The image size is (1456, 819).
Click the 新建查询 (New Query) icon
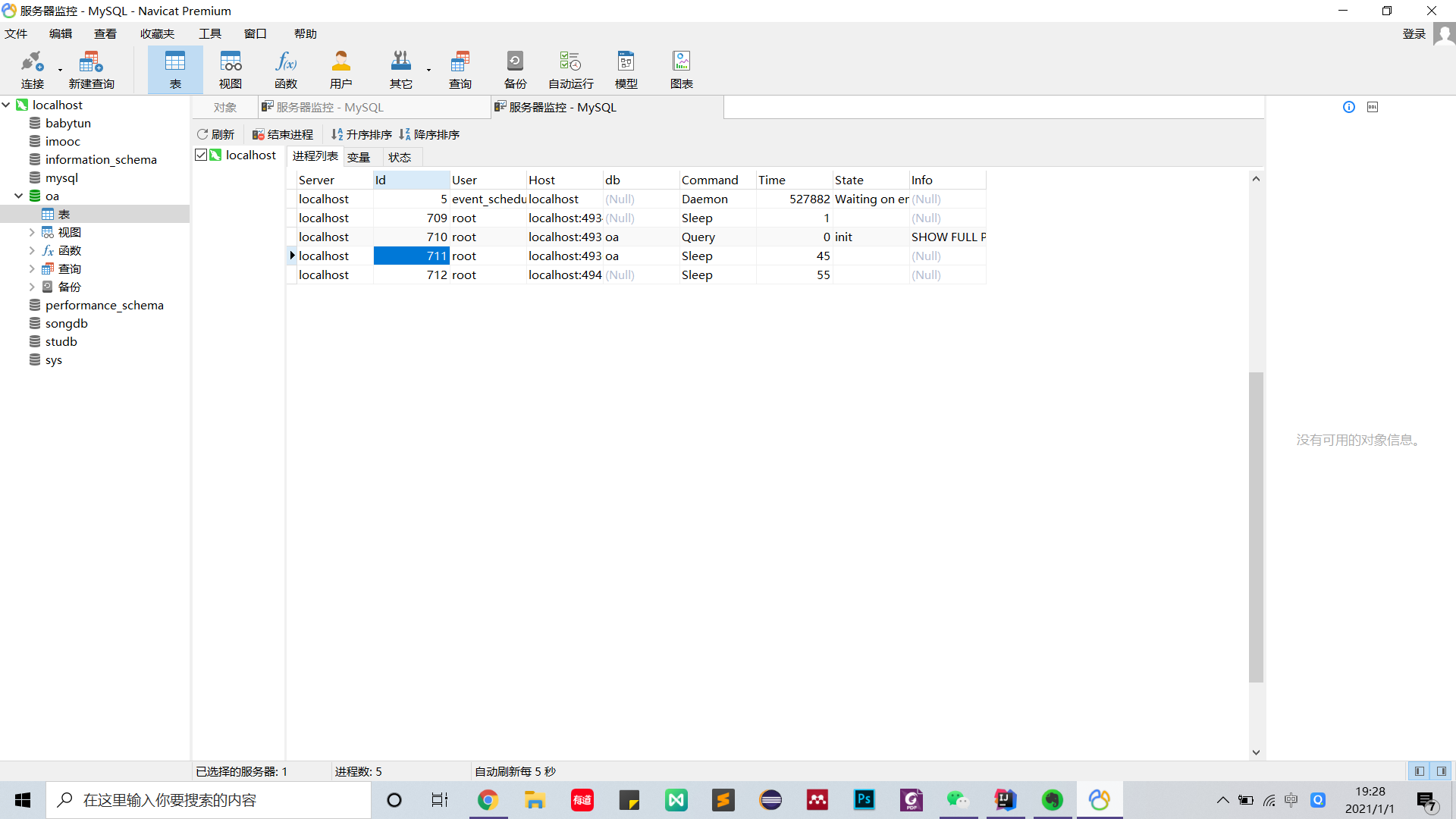tap(91, 69)
